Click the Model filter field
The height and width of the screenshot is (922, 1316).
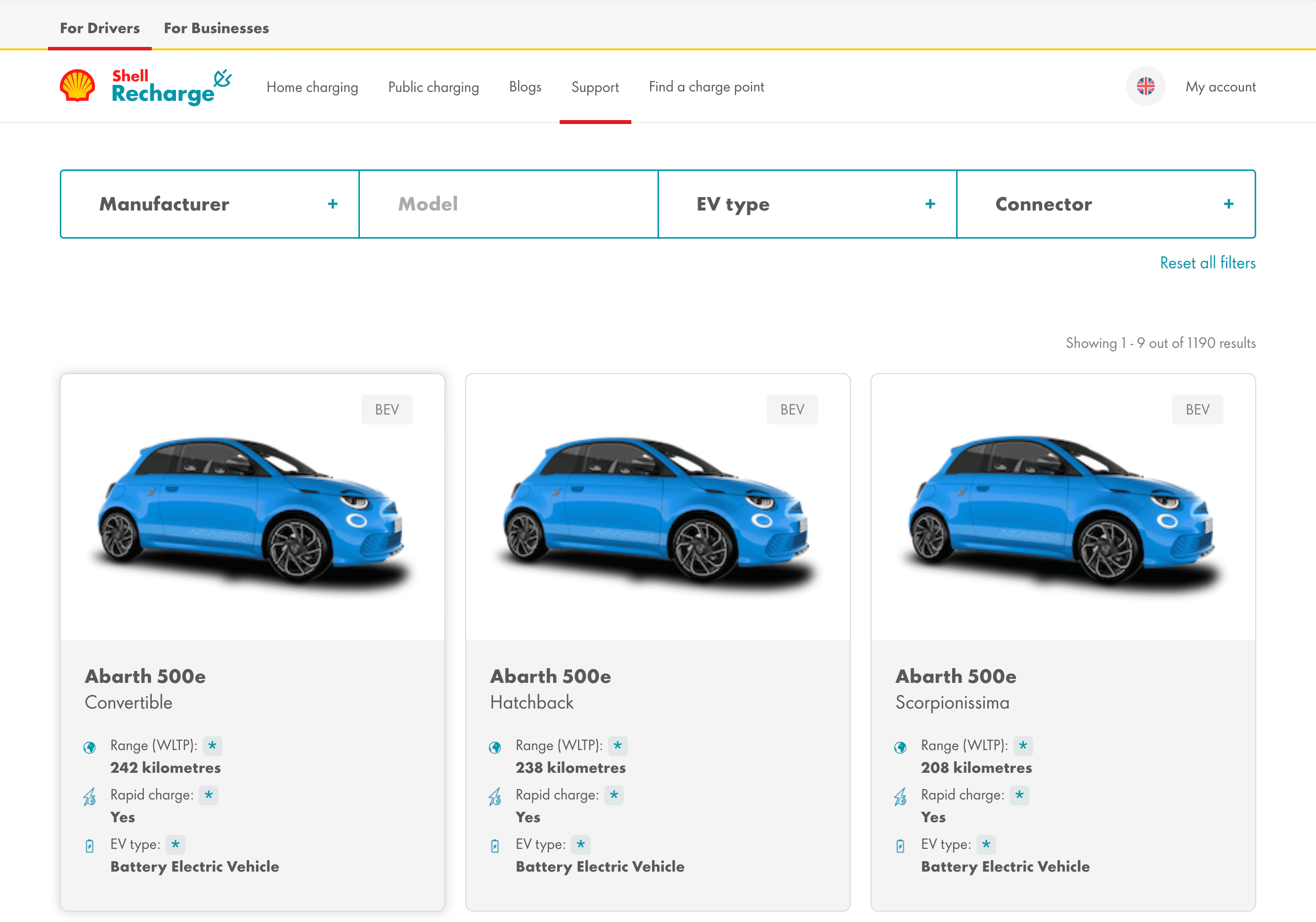[x=508, y=204]
